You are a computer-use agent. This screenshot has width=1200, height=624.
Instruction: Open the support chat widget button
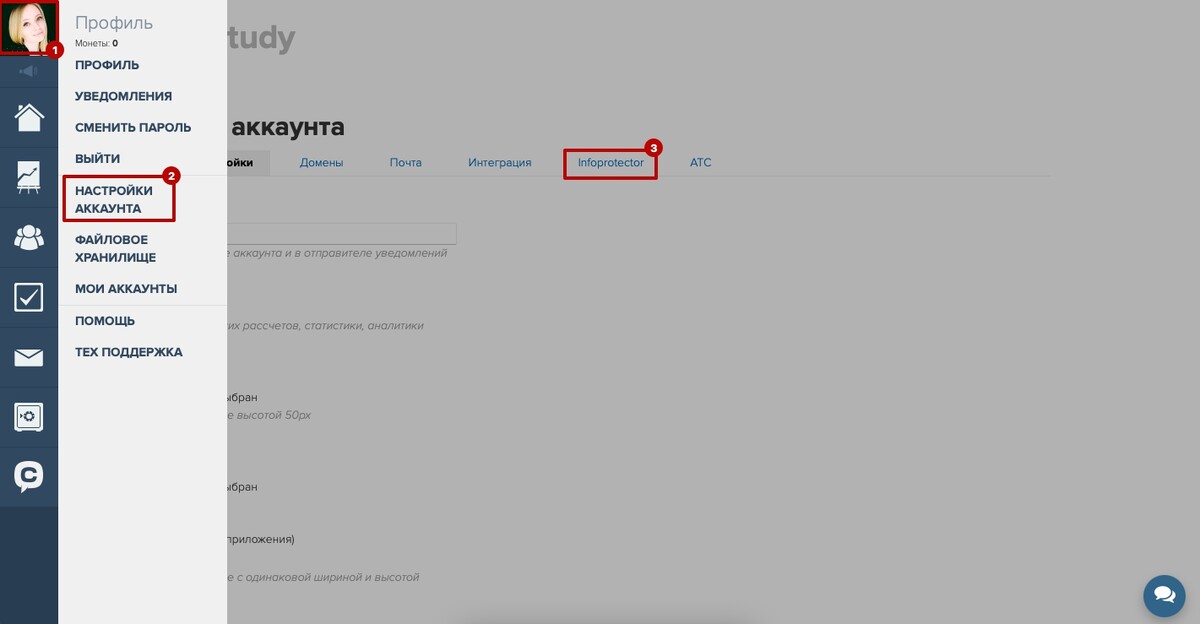click(x=1164, y=595)
